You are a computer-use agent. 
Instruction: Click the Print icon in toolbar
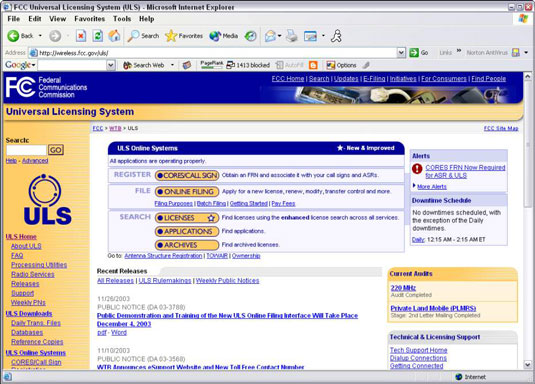(292, 36)
